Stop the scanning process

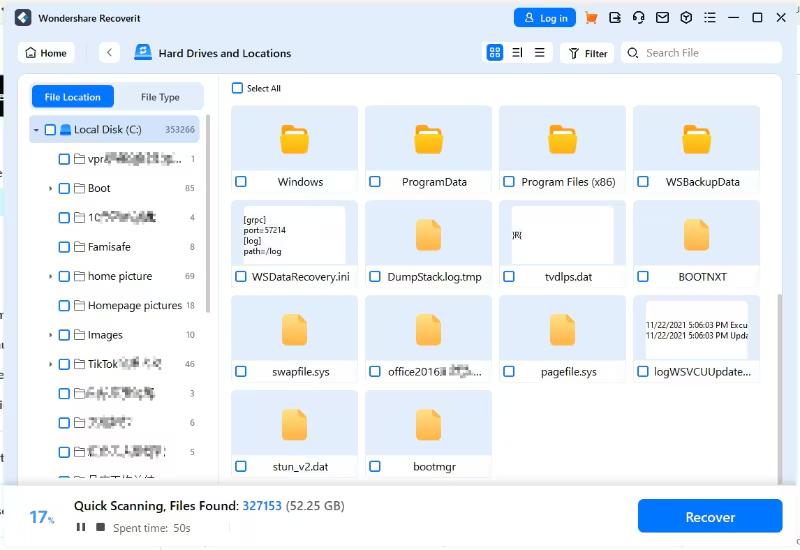pos(100,527)
